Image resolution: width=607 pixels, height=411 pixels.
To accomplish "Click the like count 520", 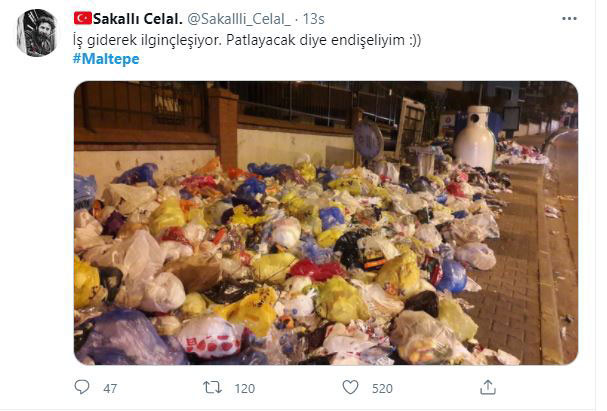I will 382,388.
